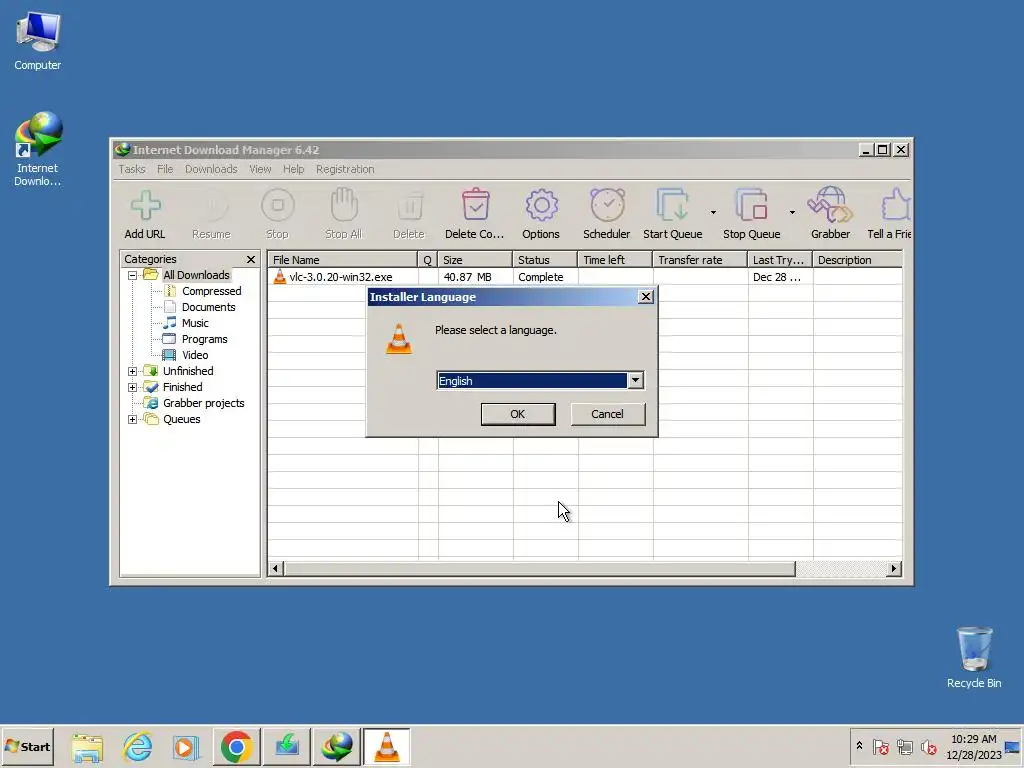Viewport: 1024px width, 768px height.
Task: Show hidden tray icons arrow
Action: pyautogui.click(x=859, y=746)
